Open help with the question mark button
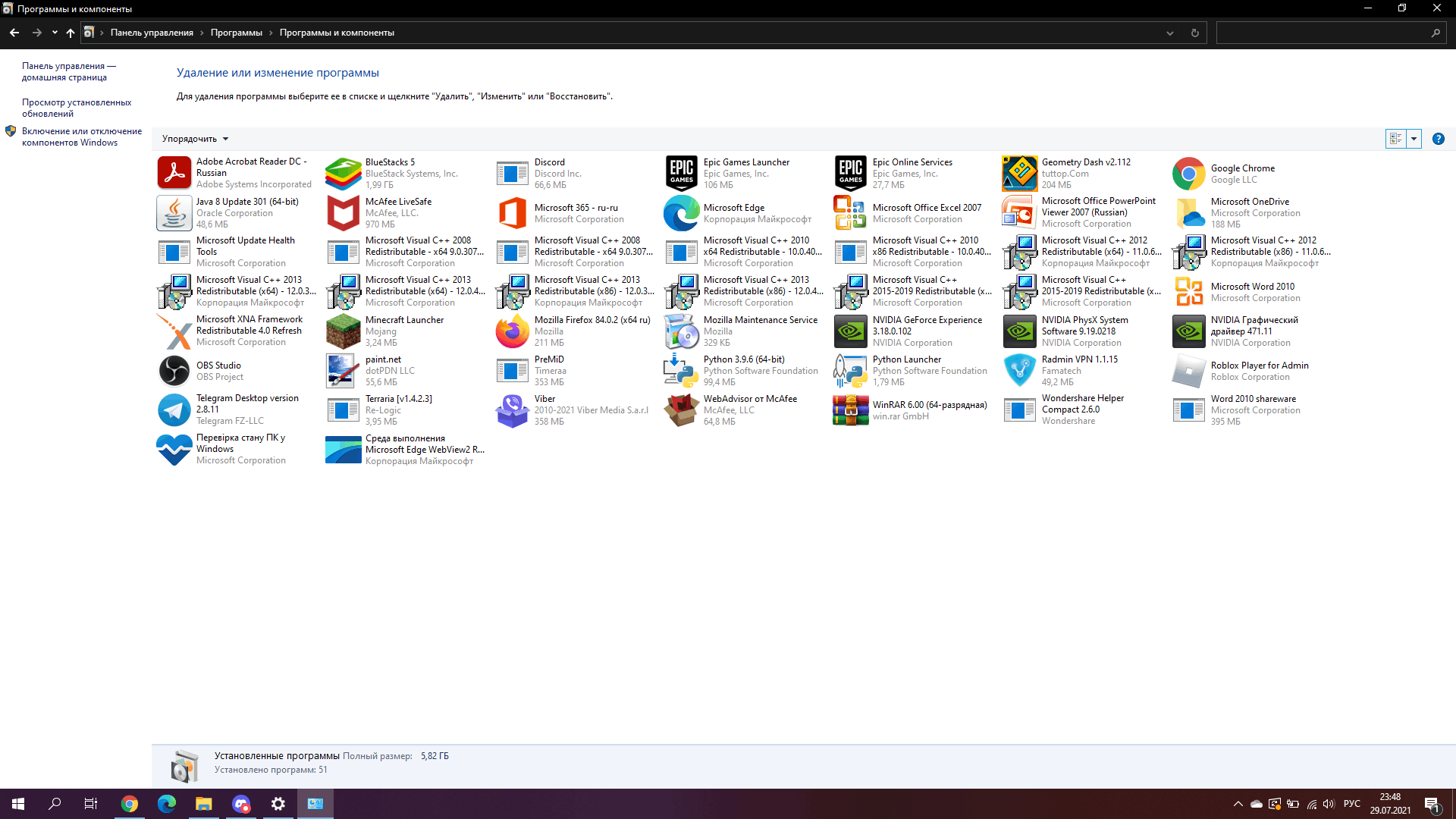 click(x=1438, y=139)
